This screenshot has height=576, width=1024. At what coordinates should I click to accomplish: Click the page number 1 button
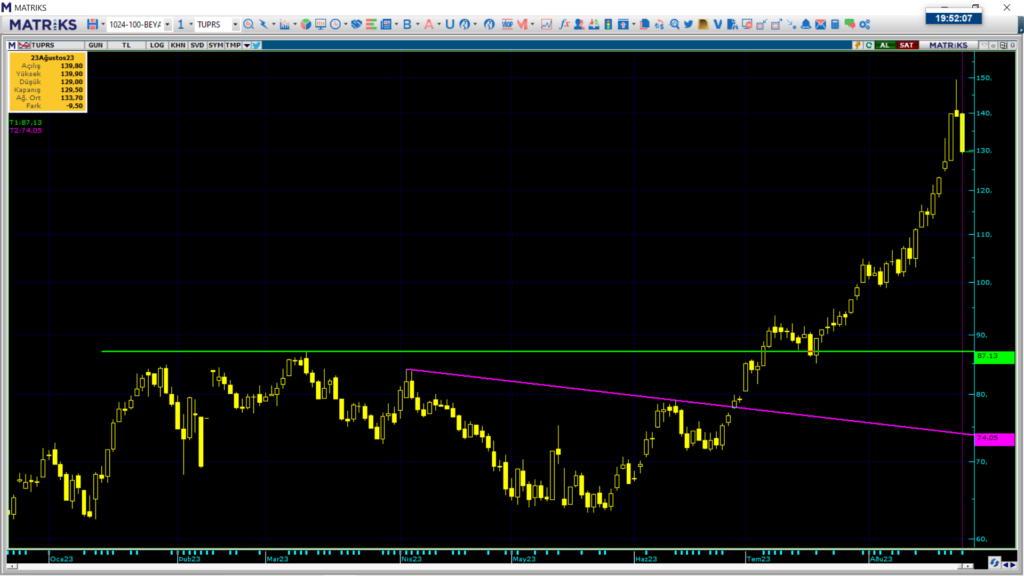pyautogui.click(x=181, y=24)
